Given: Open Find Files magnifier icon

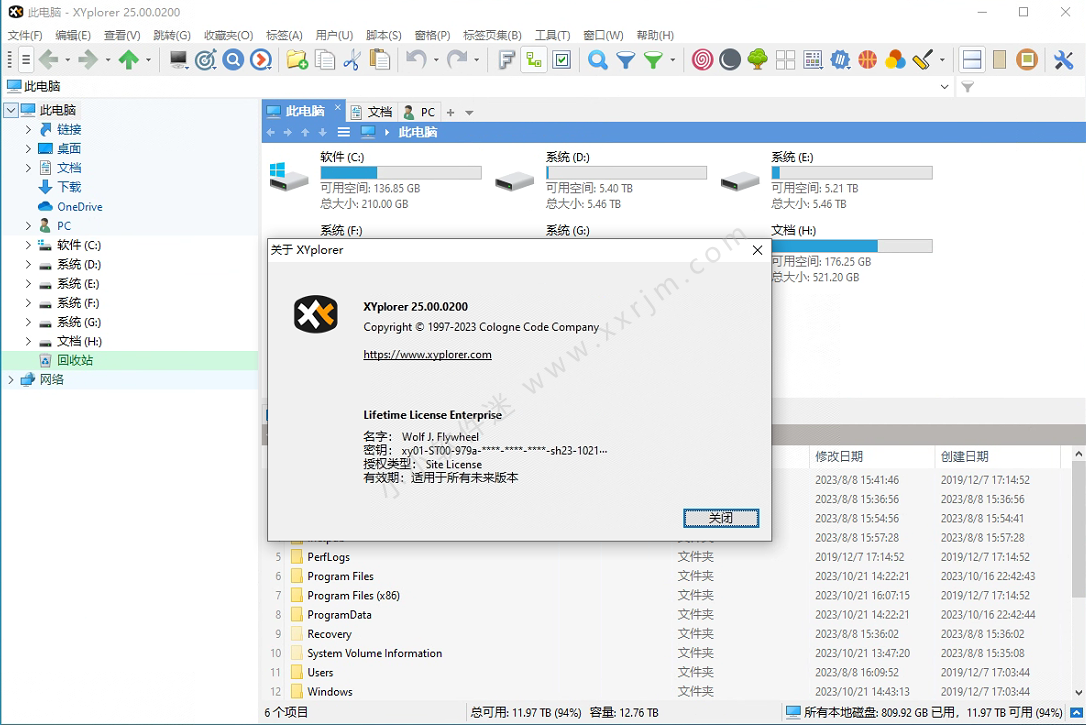Looking at the screenshot, I should (598, 60).
